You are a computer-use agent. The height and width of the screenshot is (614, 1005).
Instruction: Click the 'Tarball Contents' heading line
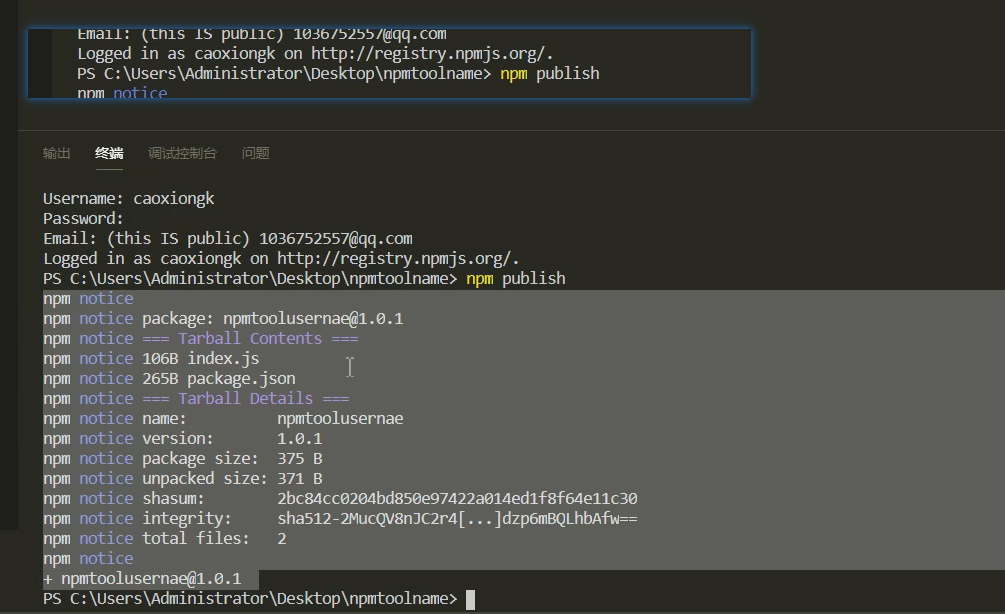coord(201,338)
